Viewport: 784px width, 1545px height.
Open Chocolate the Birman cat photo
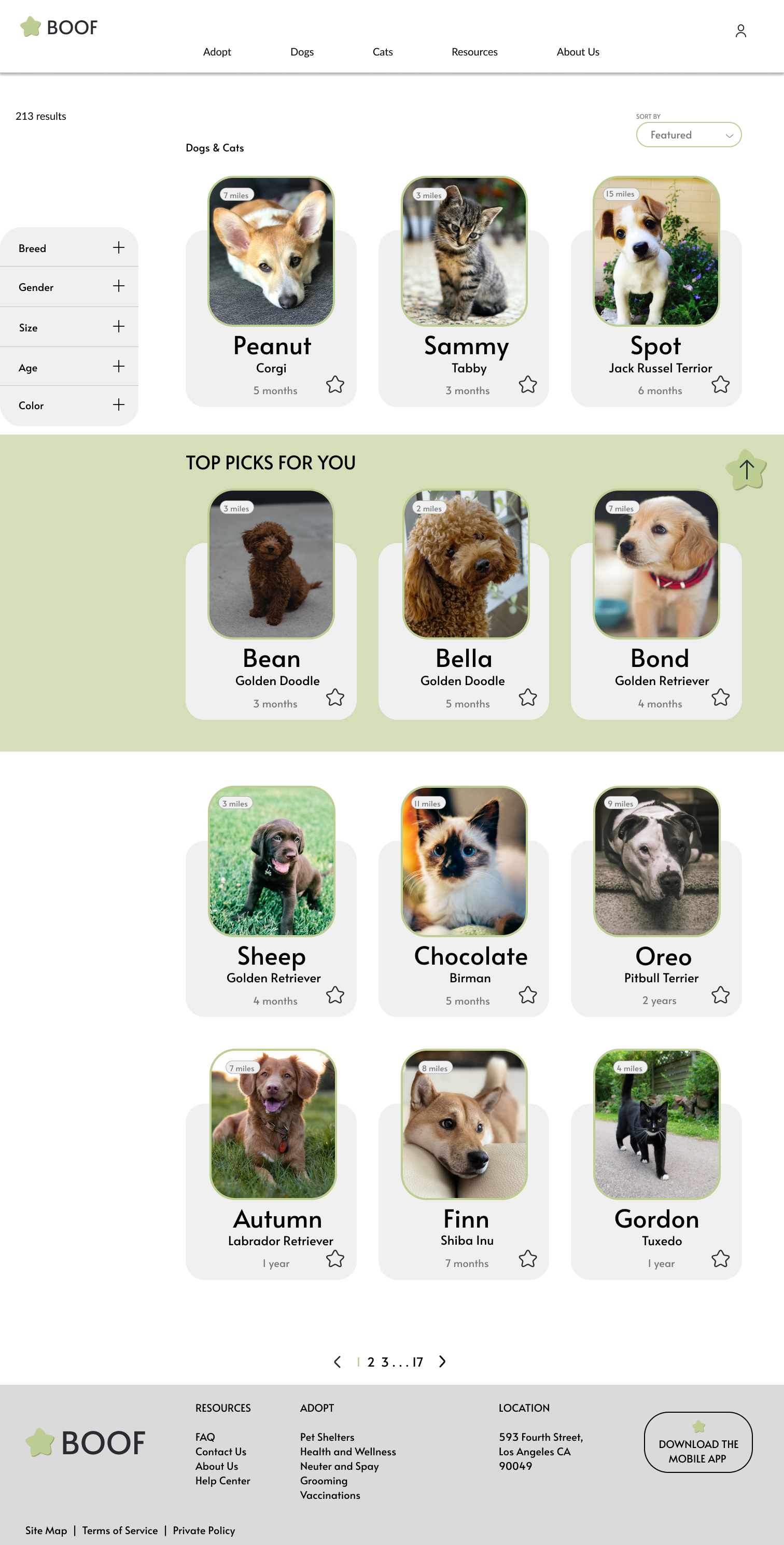[x=464, y=861]
